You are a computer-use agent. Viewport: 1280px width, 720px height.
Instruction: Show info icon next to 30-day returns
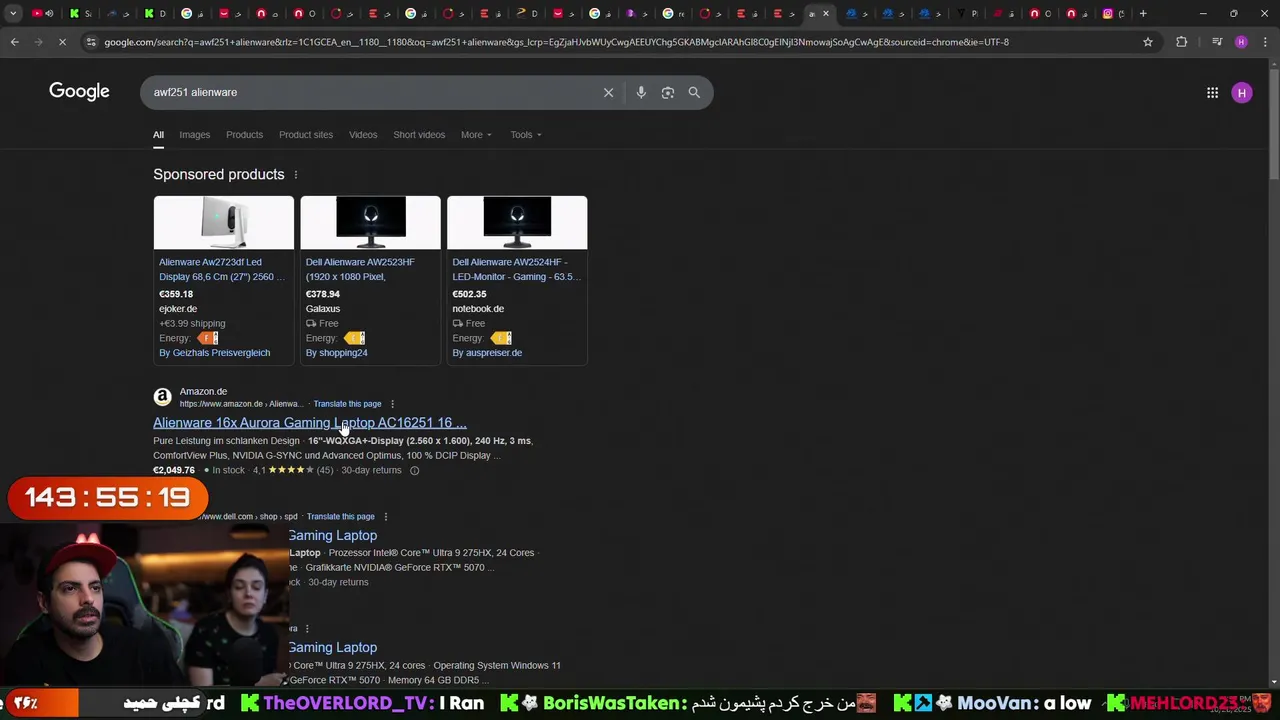point(414,470)
